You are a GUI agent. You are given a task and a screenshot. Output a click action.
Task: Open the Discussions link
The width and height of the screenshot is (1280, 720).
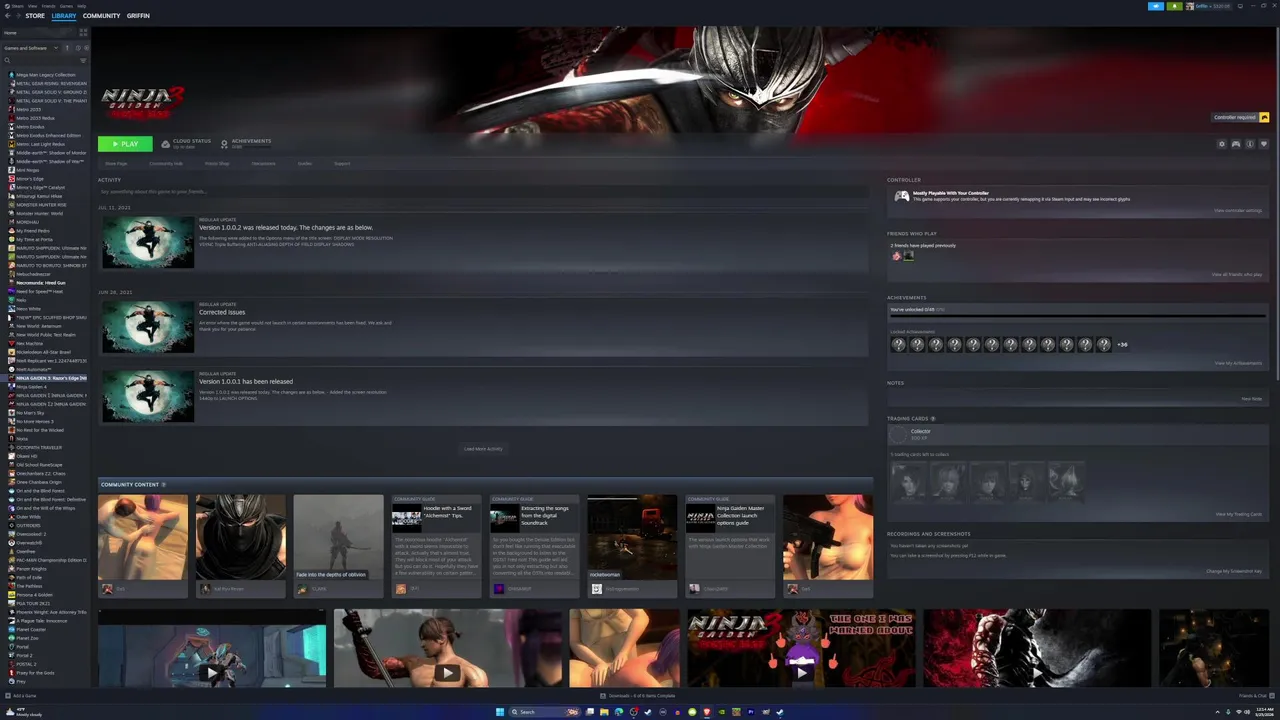[264, 163]
